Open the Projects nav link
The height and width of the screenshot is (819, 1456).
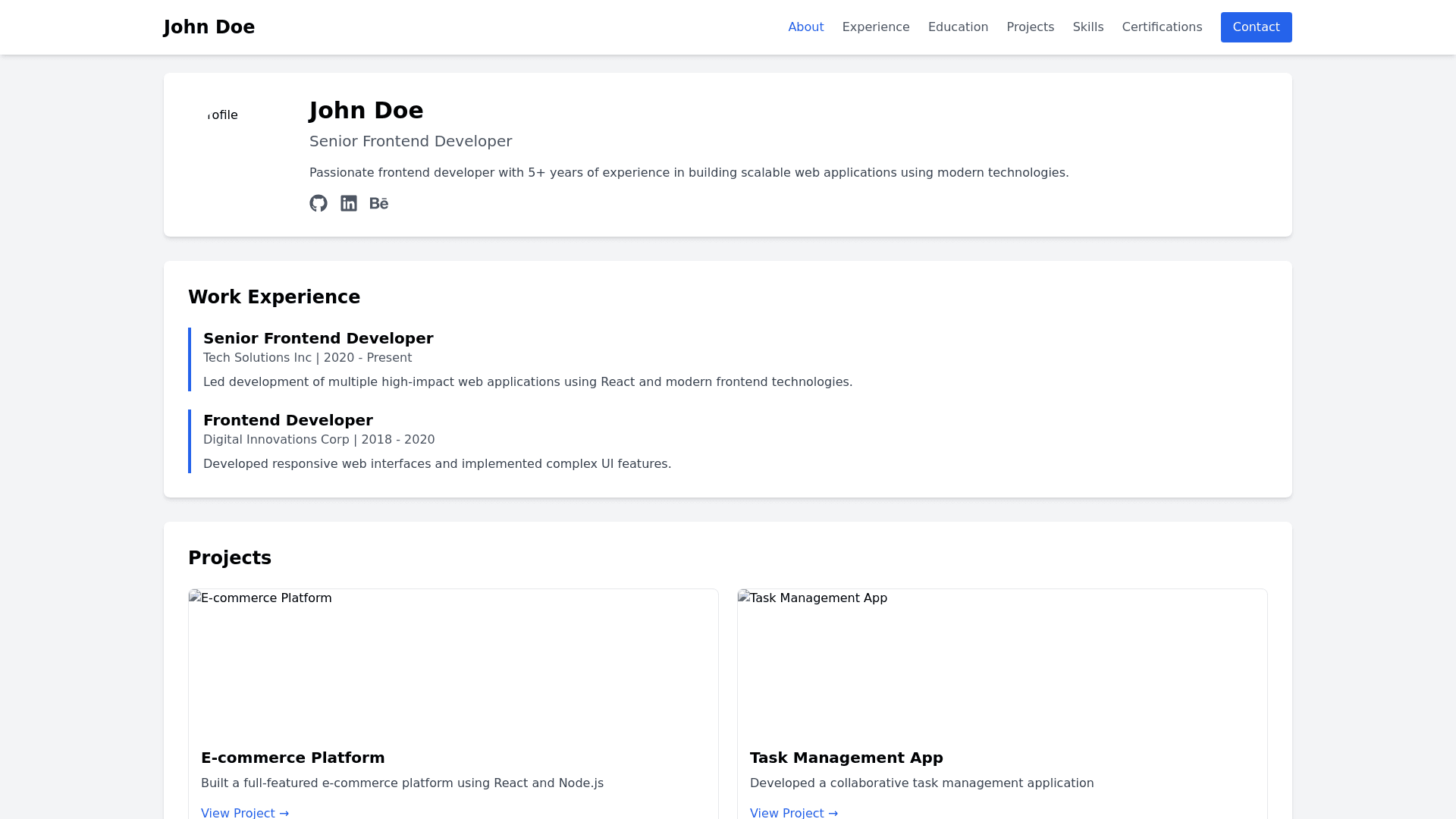click(x=1030, y=27)
